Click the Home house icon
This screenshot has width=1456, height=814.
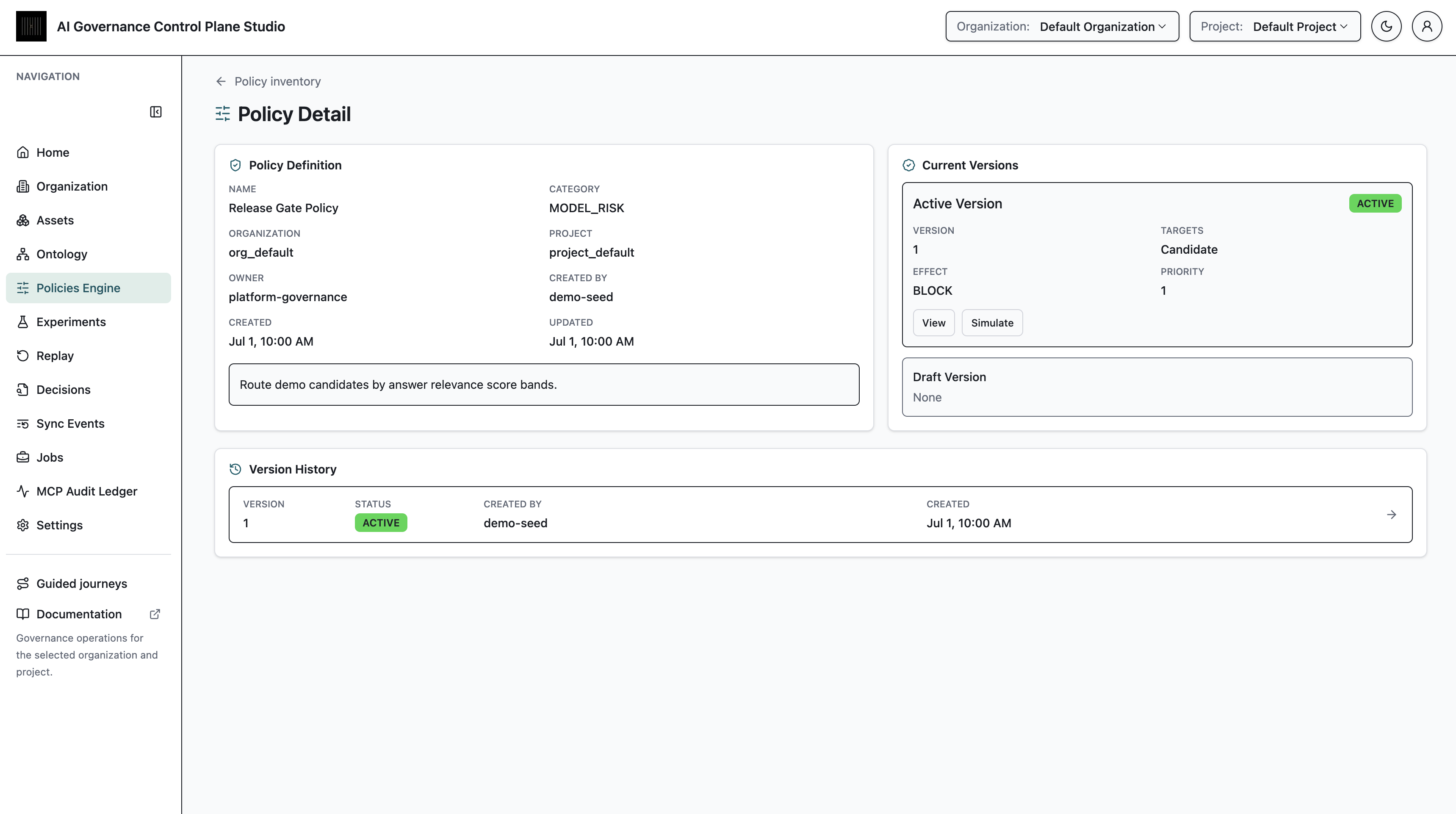22,152
